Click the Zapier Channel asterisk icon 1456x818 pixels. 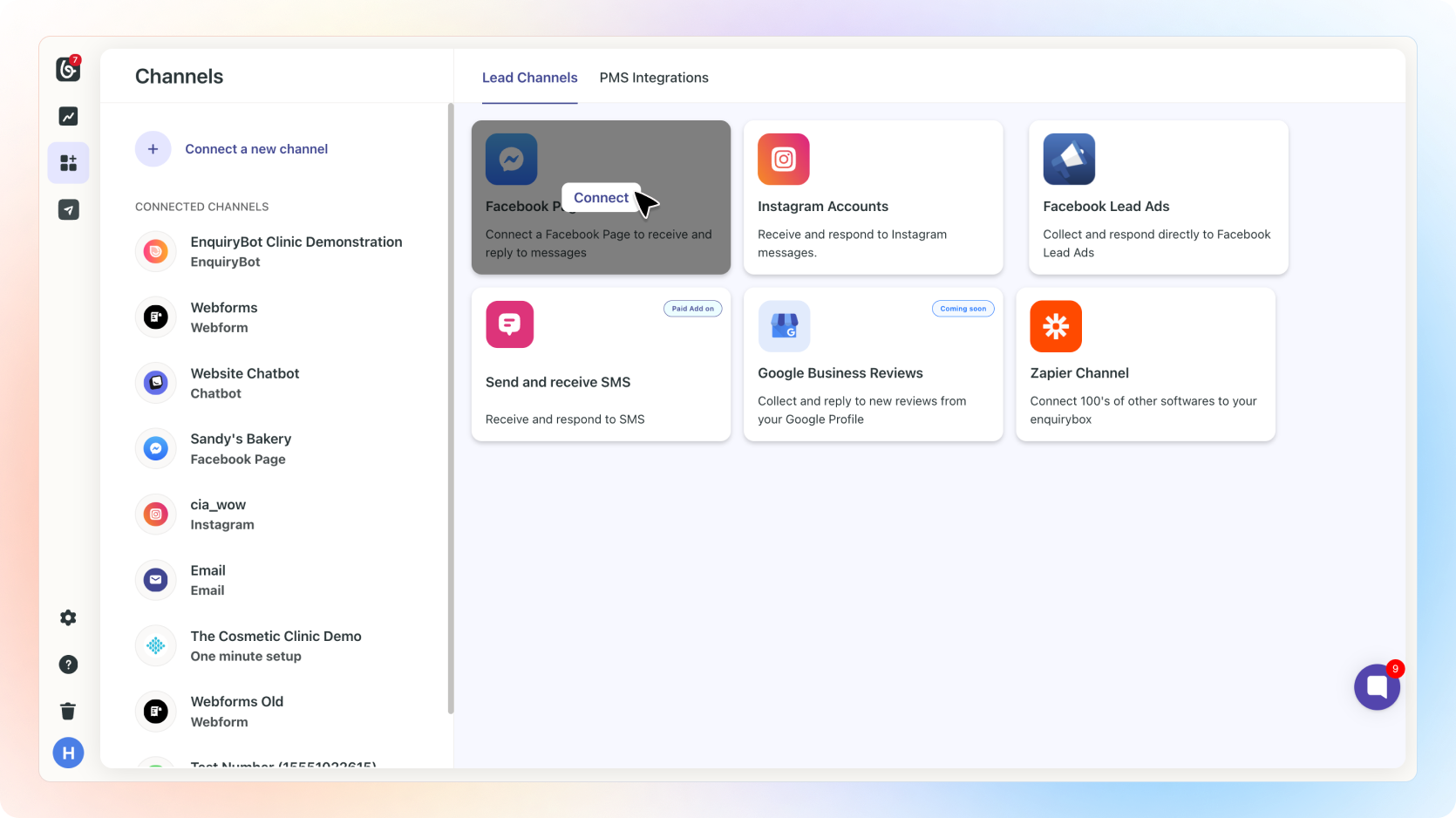point(1056,326)
